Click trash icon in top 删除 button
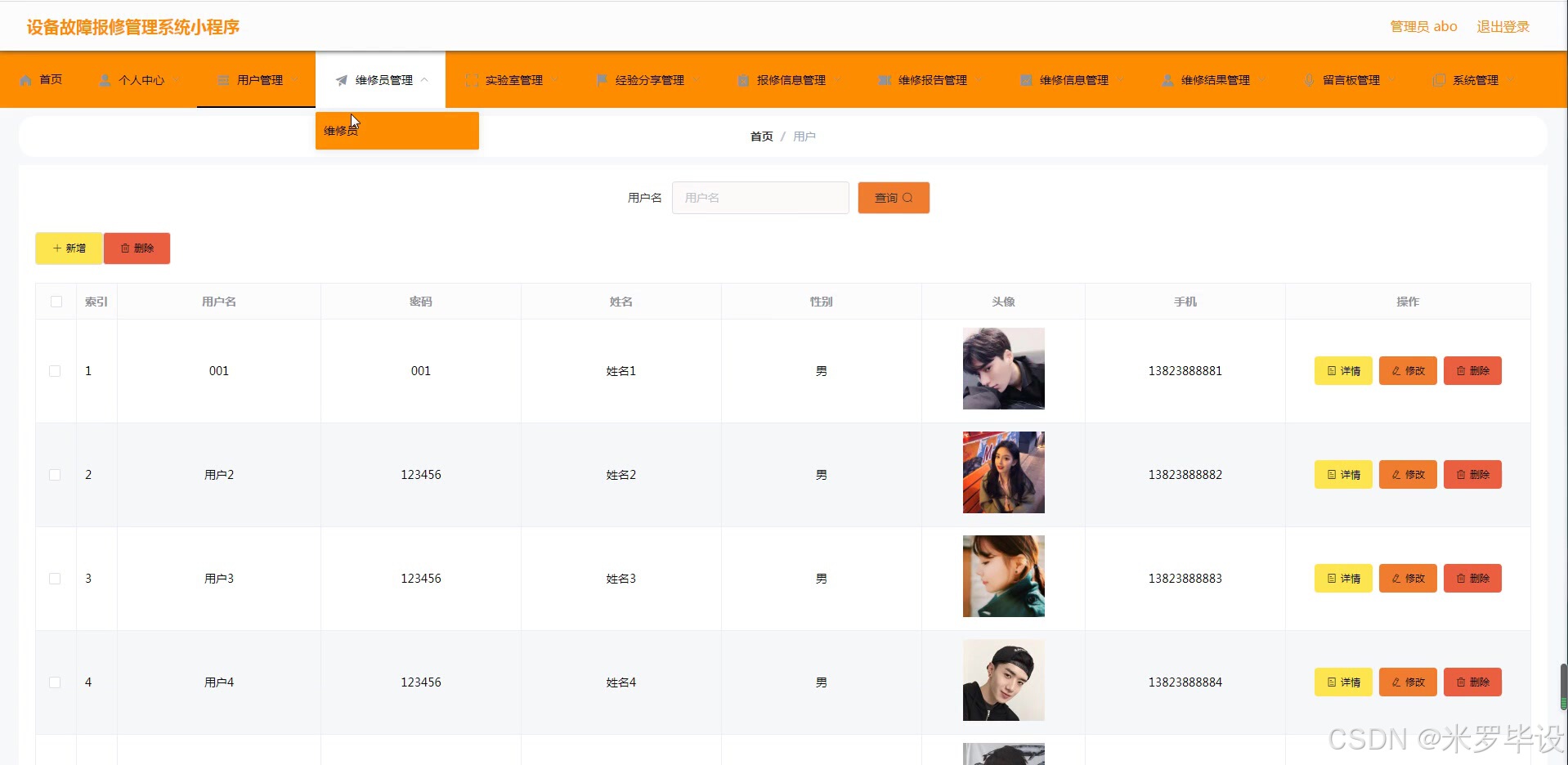 click(125, 248)
